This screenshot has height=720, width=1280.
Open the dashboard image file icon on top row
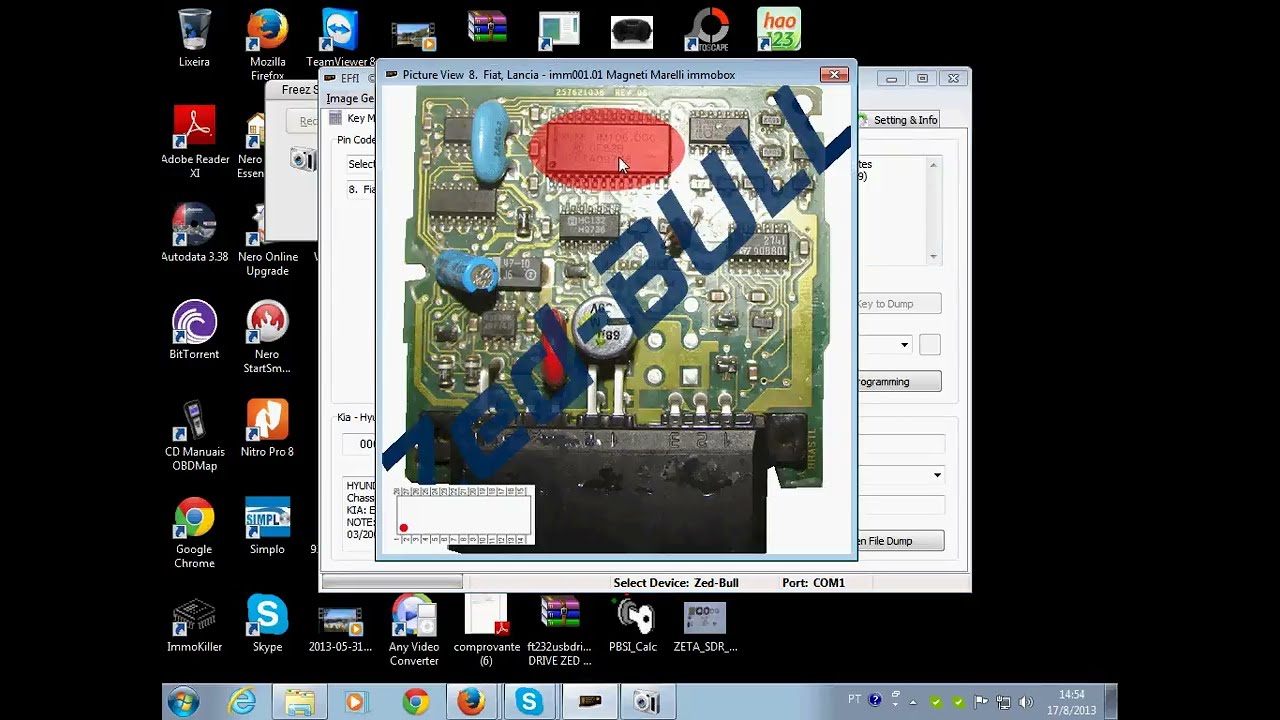[x=632, y=31]
